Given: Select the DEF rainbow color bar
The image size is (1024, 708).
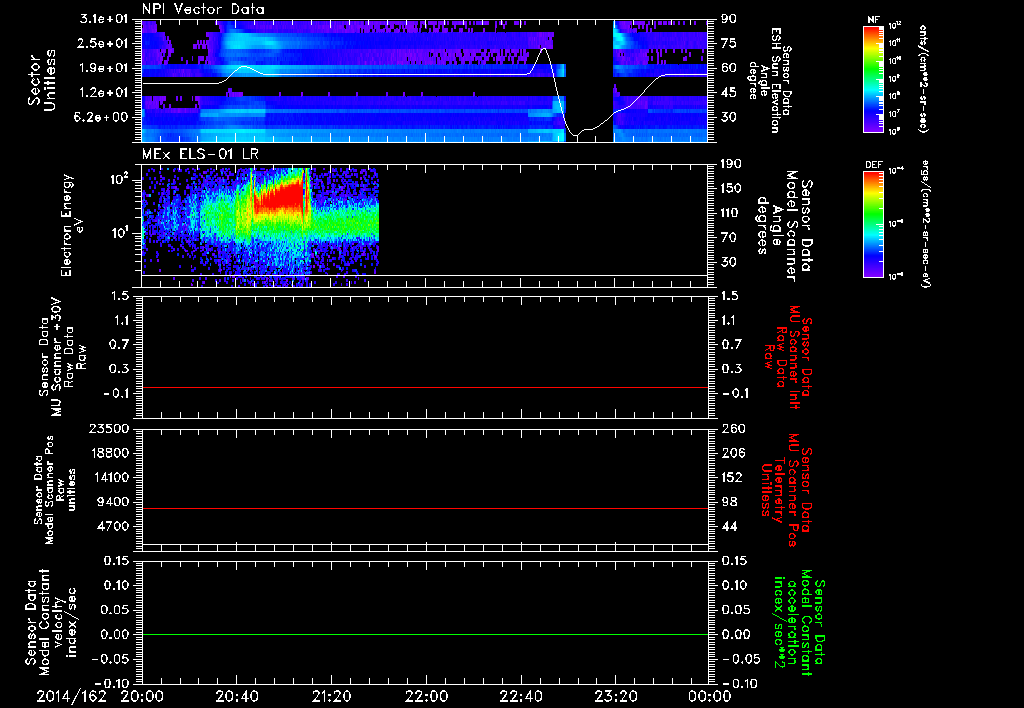Looking at the screenshot, I should coord(874,224).
